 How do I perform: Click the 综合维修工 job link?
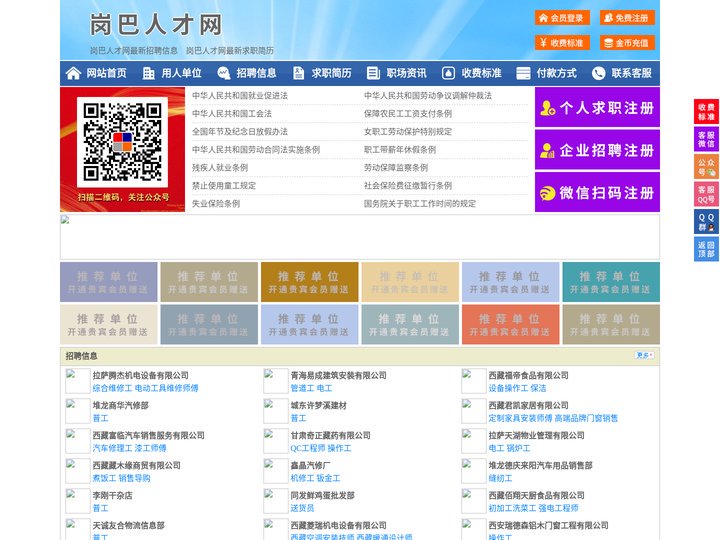(x=112, y=388)
